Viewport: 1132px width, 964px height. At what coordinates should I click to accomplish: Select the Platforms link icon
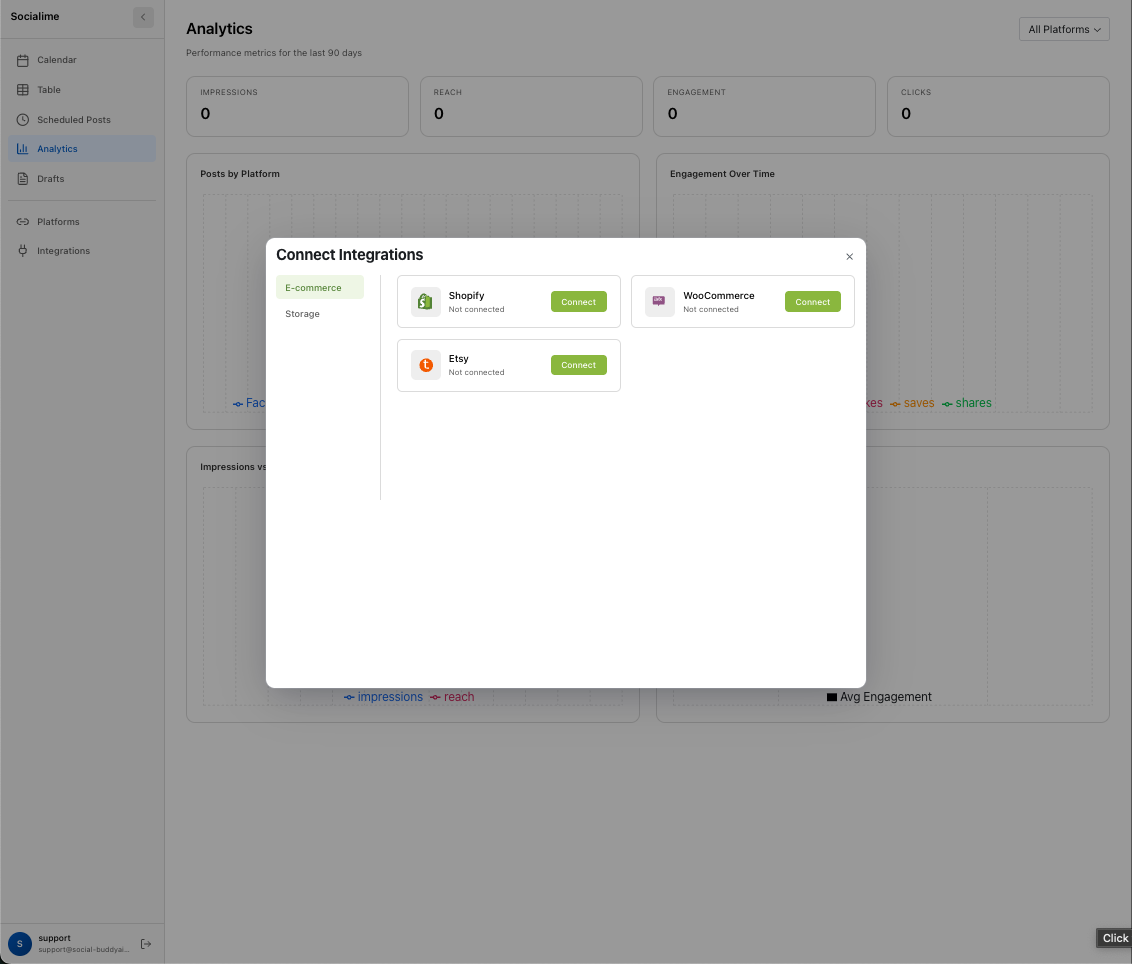pos(21,221)
